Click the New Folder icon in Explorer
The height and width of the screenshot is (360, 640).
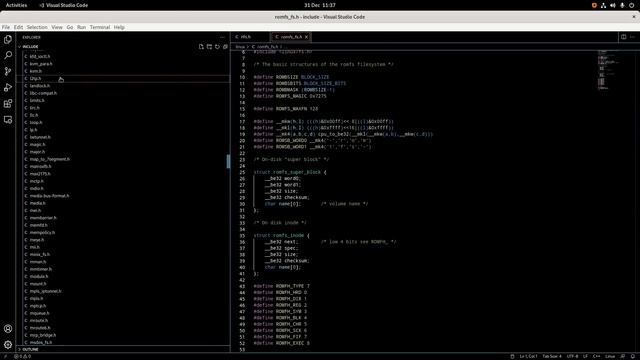click(x=209, y=47)
